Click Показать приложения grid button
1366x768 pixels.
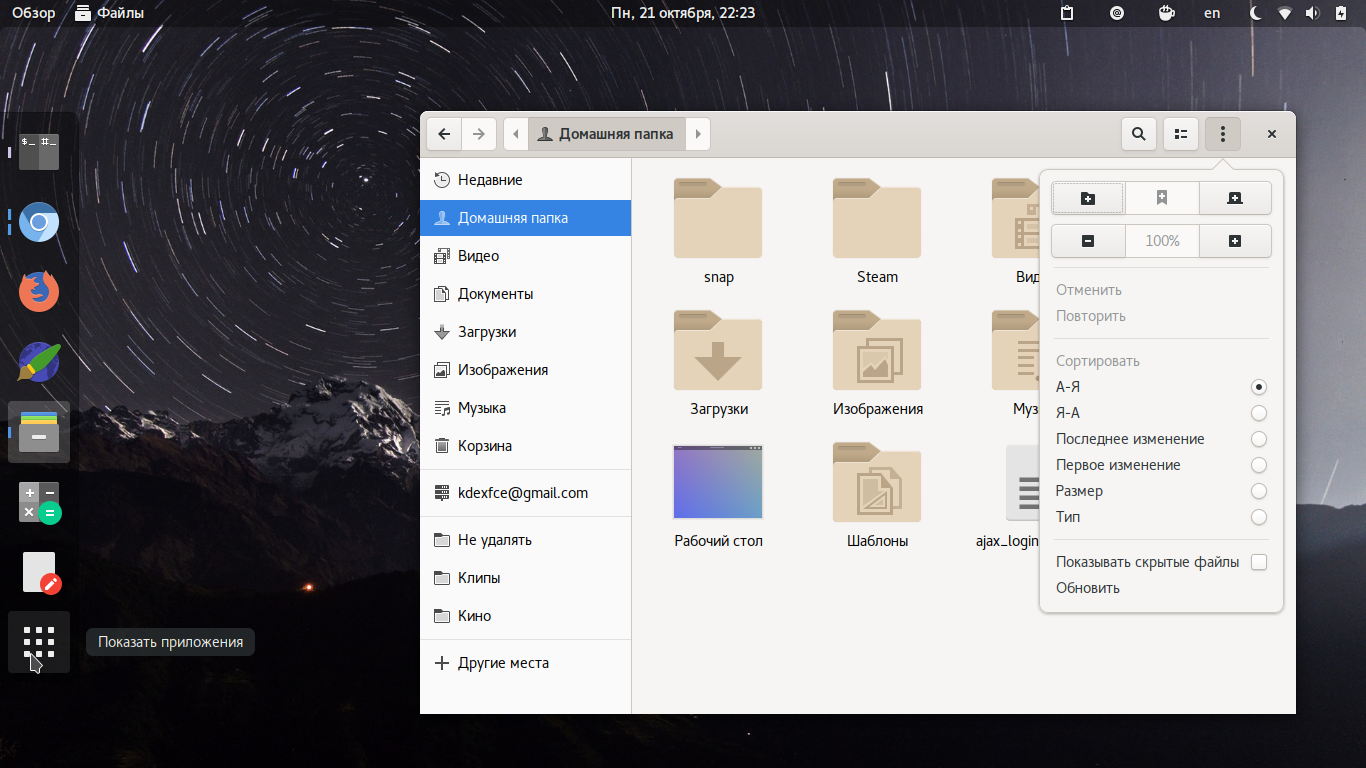coord(39,642)
